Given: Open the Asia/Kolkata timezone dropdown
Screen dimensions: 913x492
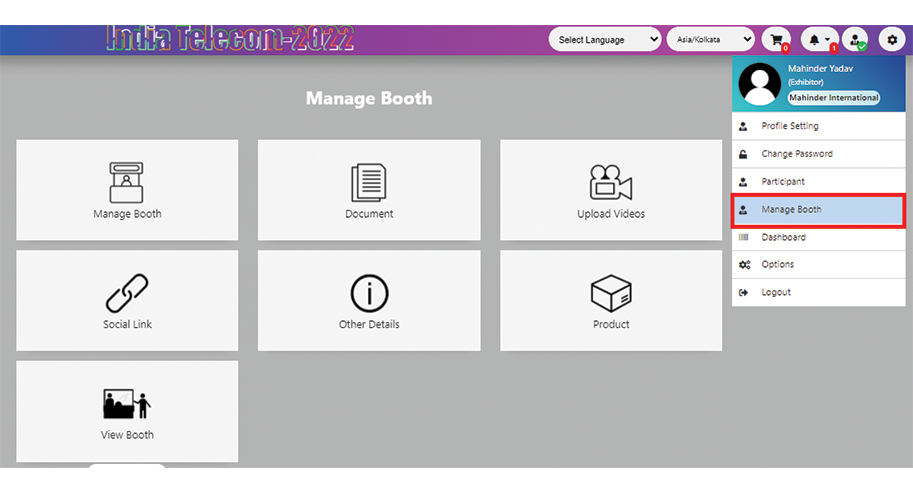Looking at the screenshot, I should 710,39.
